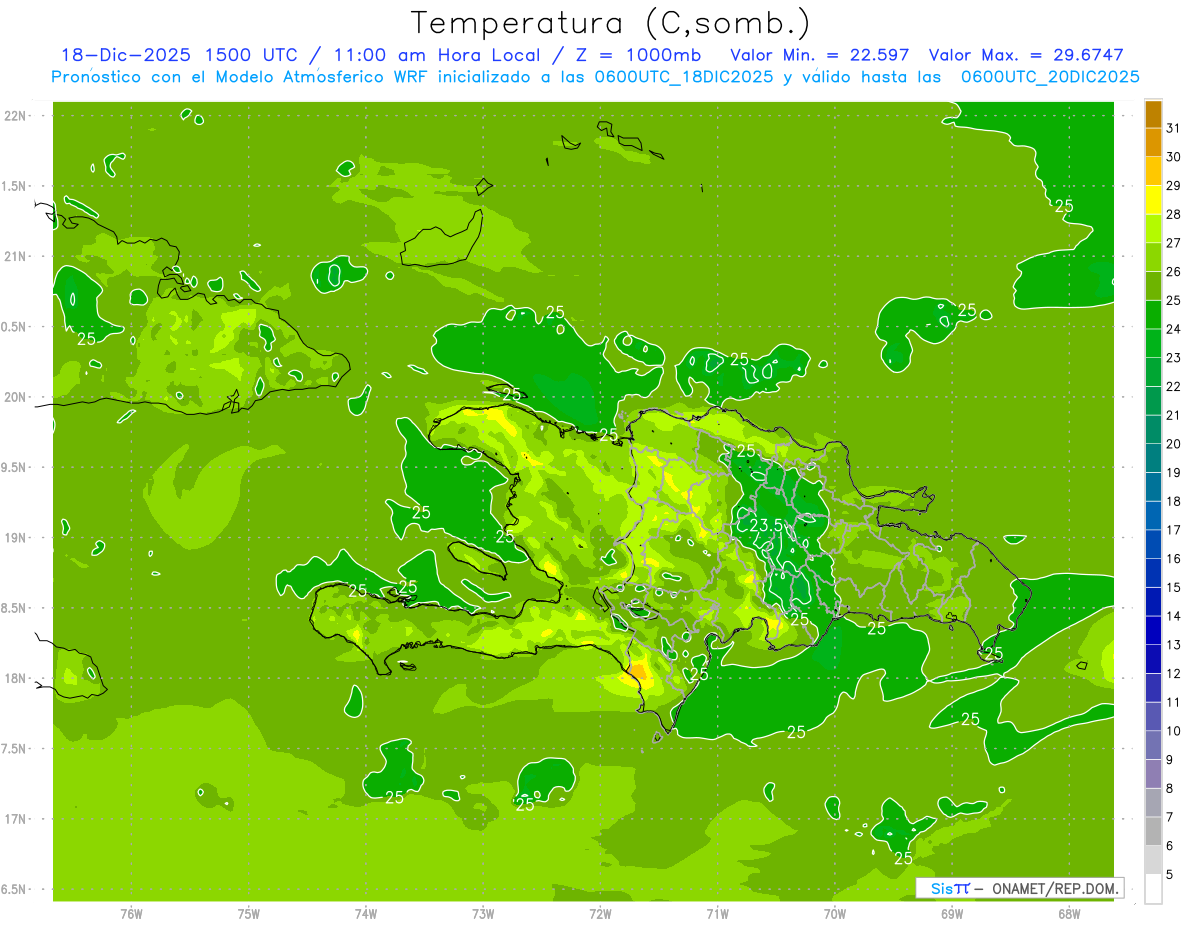The width and height of the screenshot is (1200, 927).
Task: Click the "71W" longitude axis label
Action: pyautogui.click(x=717, y=913)
